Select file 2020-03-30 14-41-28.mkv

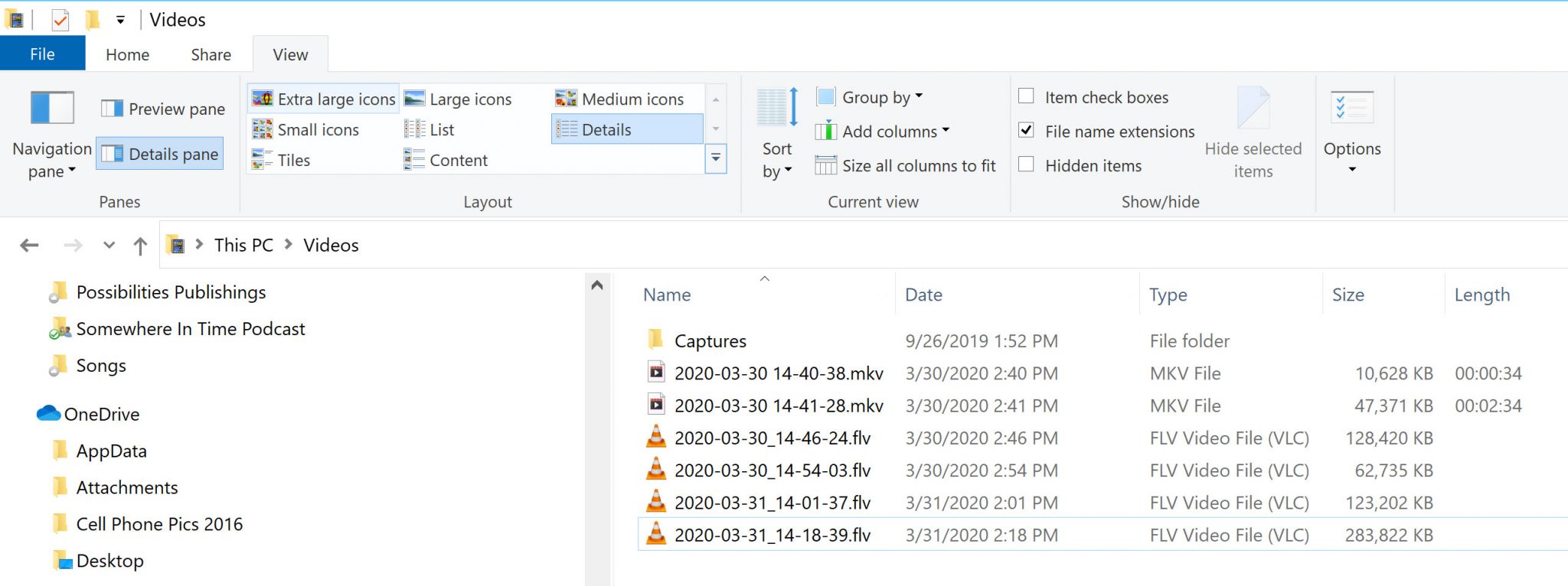pyautogui.click(x=778, y=405)
